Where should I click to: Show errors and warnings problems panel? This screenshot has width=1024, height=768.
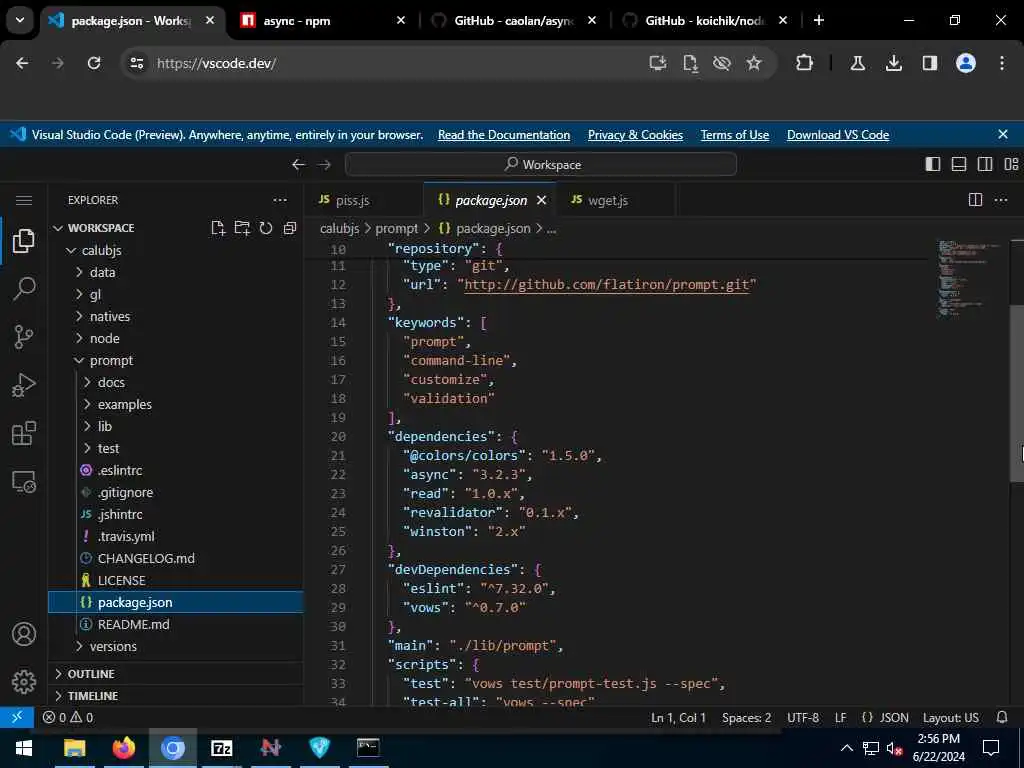(x=68, y=718)
